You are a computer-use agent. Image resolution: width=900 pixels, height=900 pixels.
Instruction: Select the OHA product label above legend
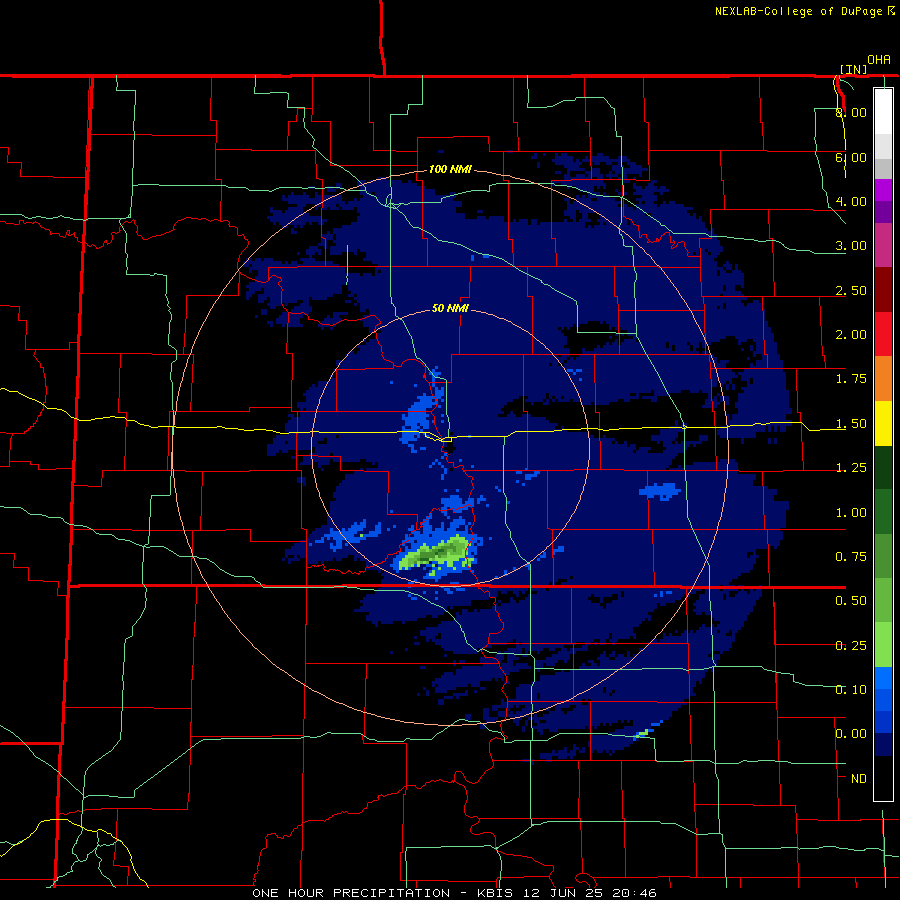click(879, 60)
